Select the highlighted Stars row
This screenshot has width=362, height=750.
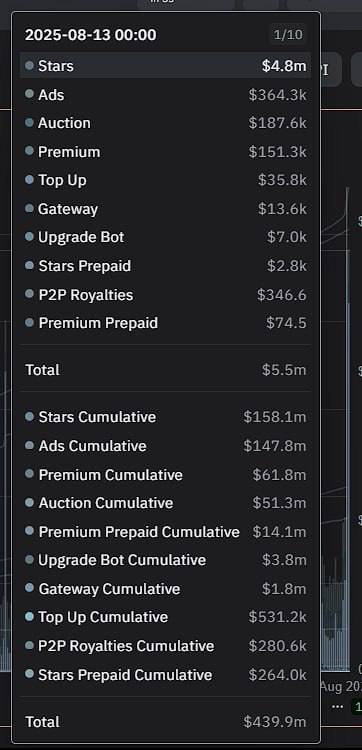click(165, 66)
